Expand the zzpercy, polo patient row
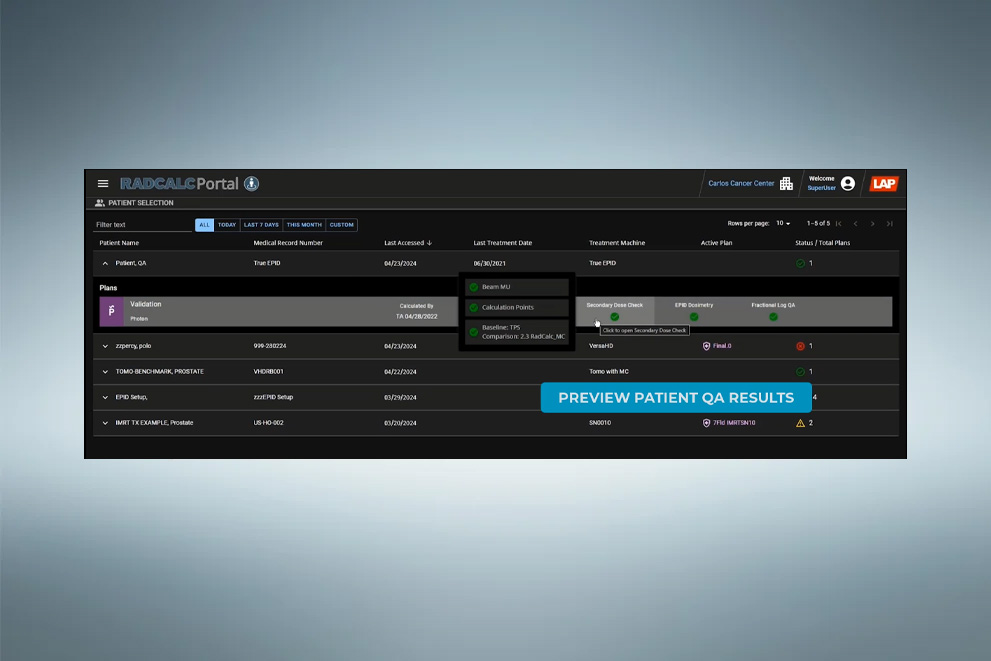Image resolution: width=991 pixels, height=661 pixels. 106,346
